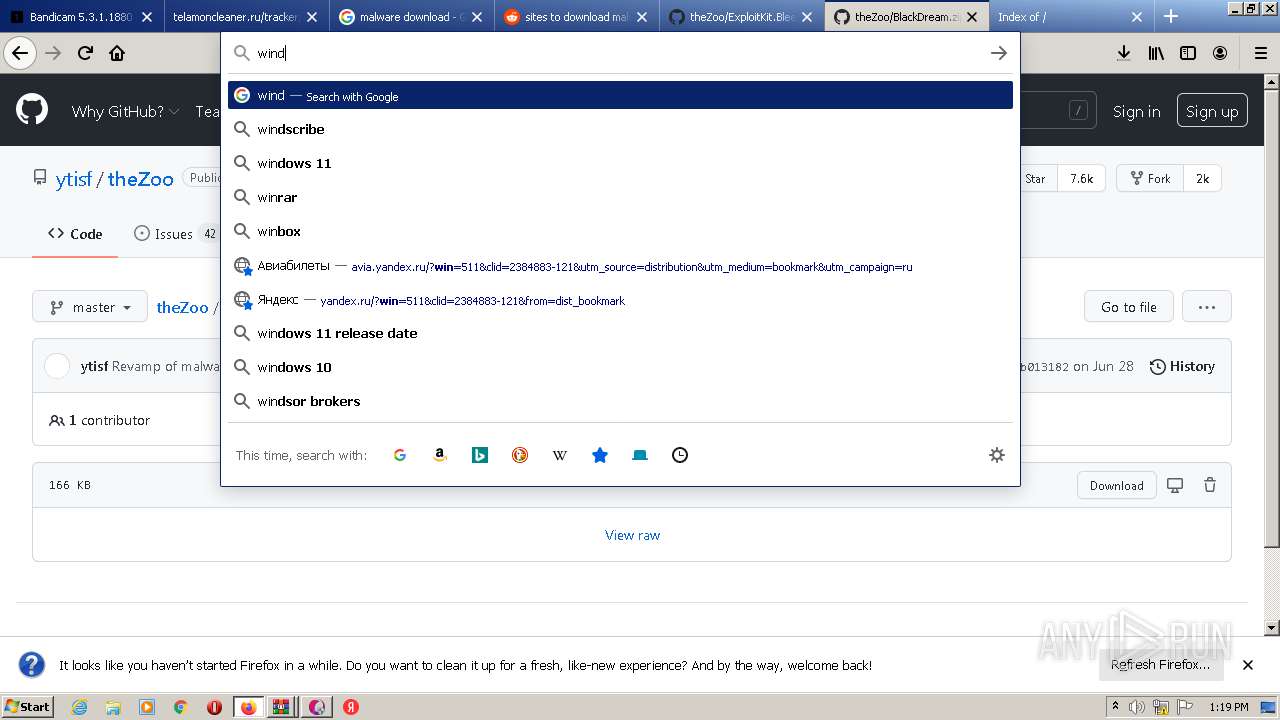Fork the repository with the Fork button

(x=1150, y=178)
